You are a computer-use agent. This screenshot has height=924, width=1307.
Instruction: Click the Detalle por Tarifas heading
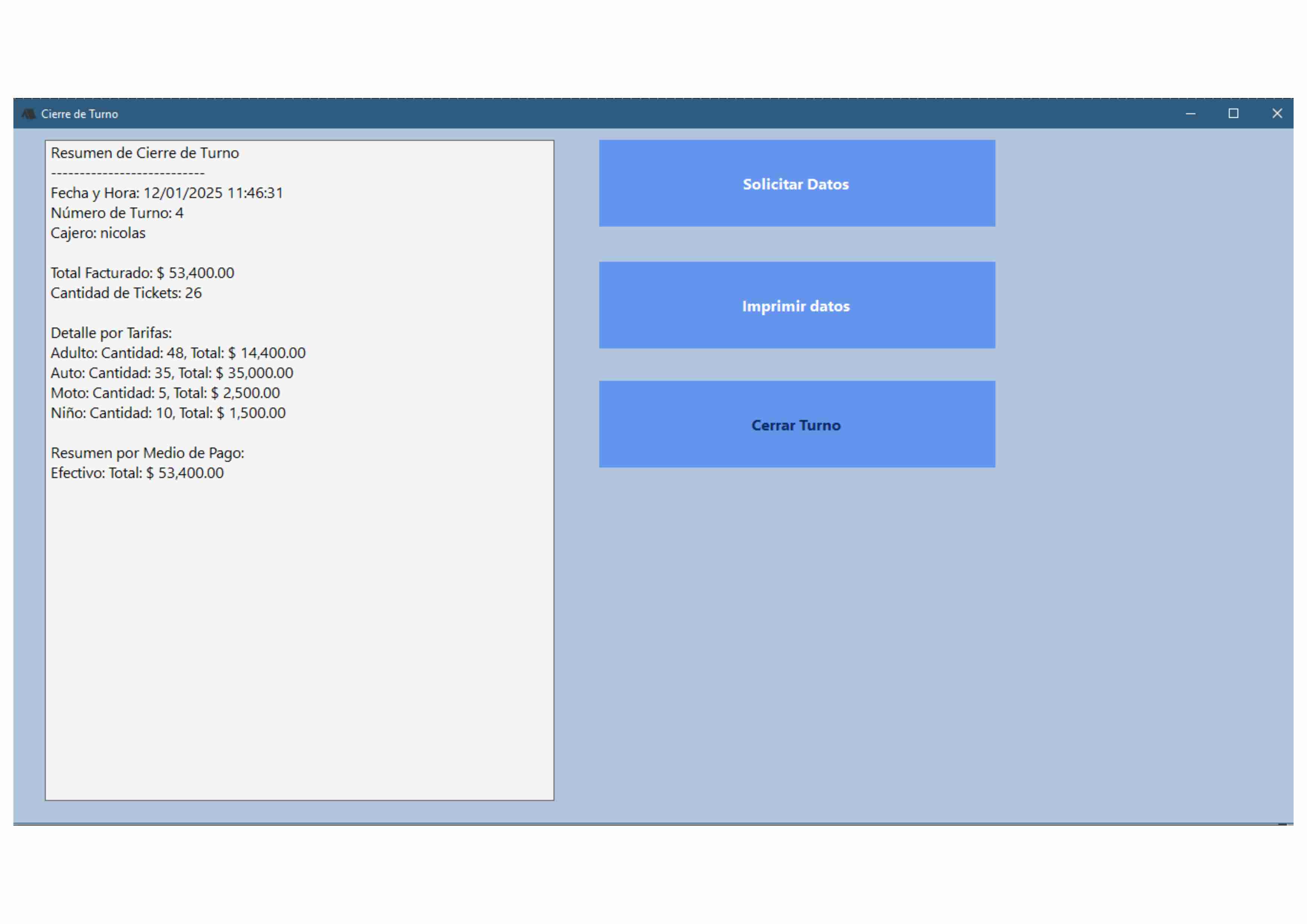(111, 333)
